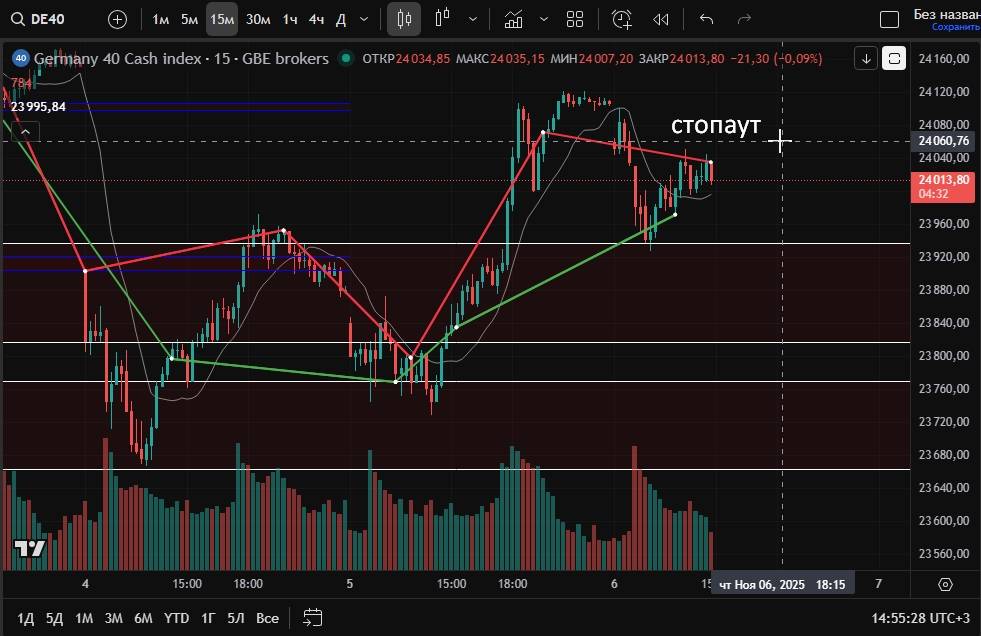Collapse the pane with the down arrow button
This screenshot has height=636, width=981.
click(866, 59)
